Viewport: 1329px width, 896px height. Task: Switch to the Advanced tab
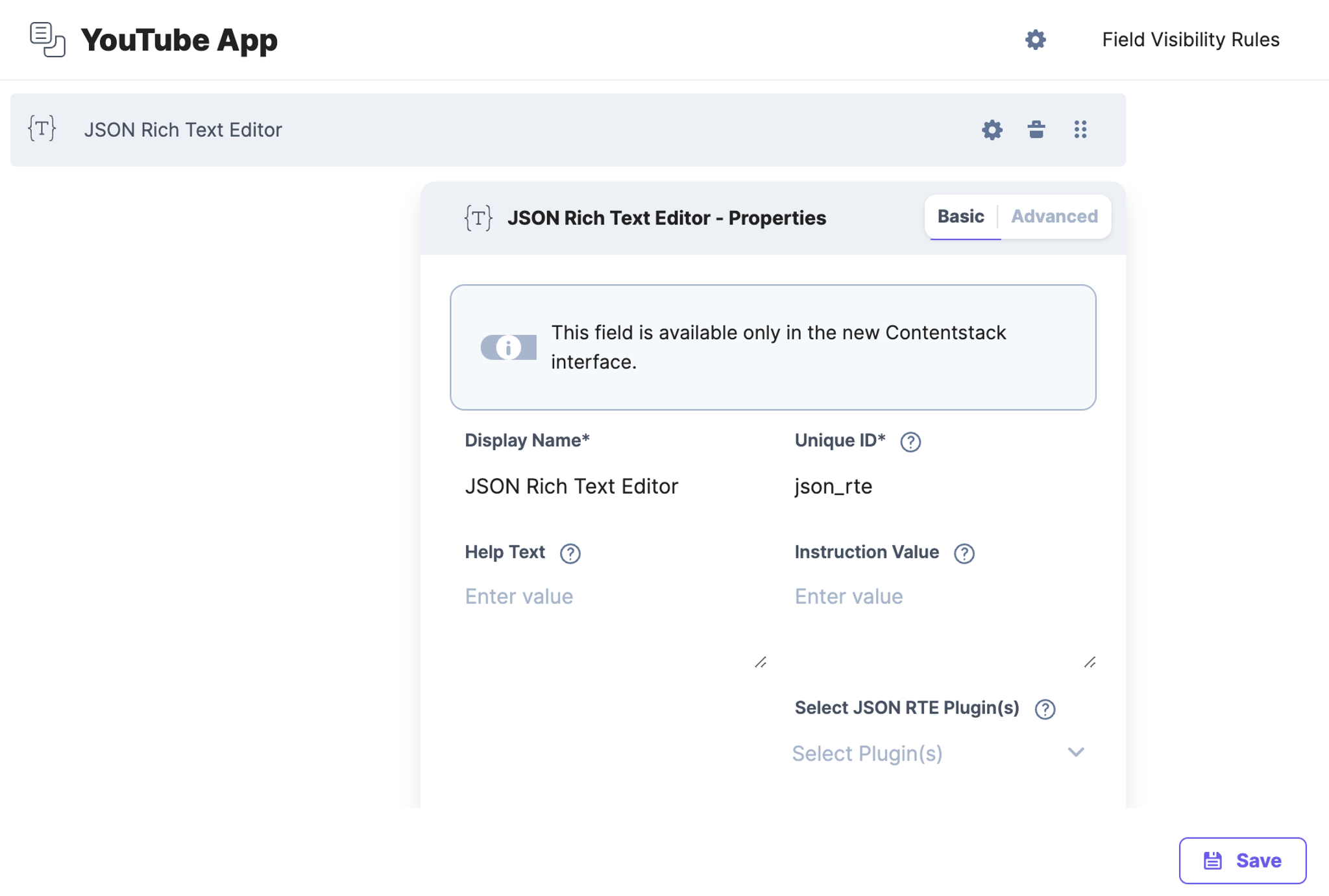1054,217
